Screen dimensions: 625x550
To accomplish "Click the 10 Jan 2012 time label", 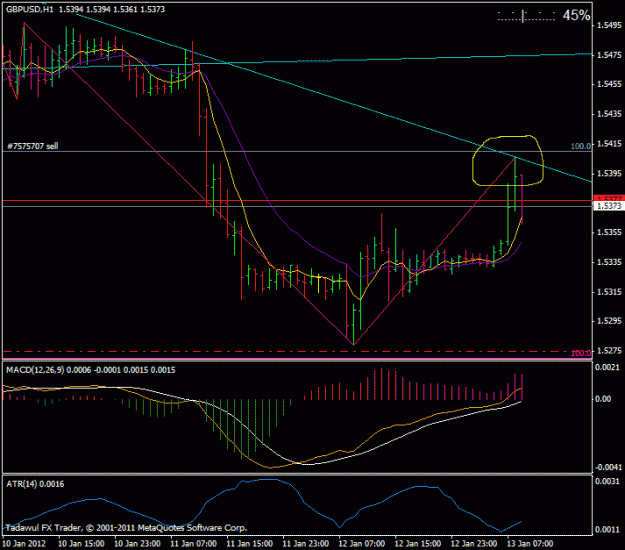I will pyautogui.click(x=24, y=544).
